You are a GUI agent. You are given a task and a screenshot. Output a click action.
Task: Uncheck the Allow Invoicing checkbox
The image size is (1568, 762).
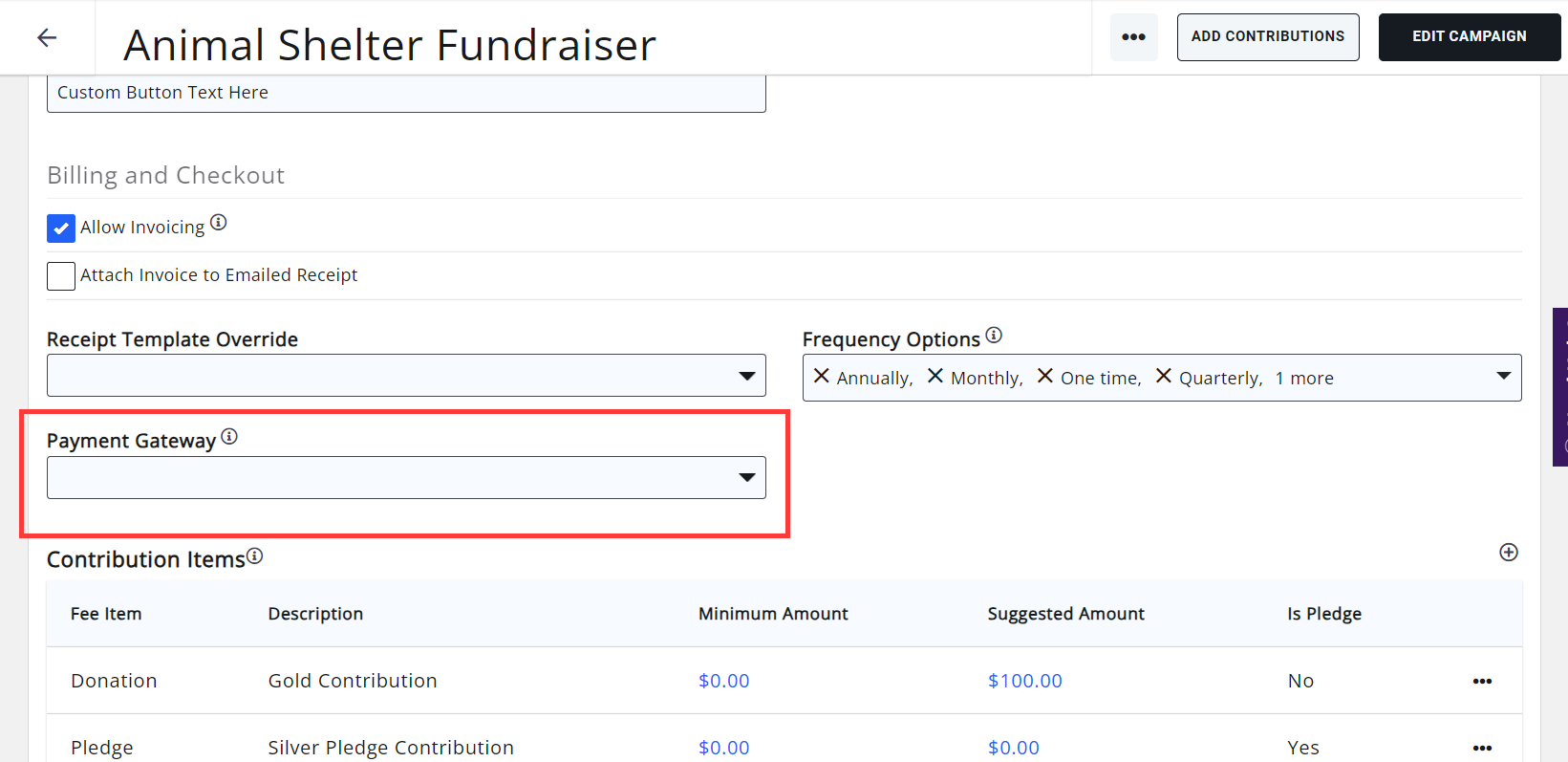(61, 229)
